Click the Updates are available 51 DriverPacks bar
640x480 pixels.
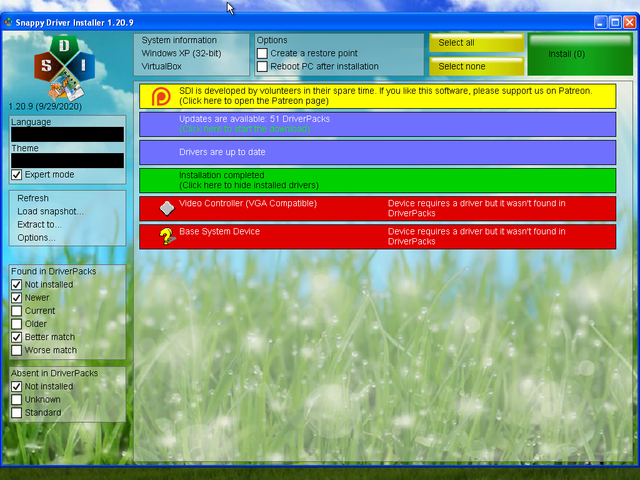(x=377, y=124)
